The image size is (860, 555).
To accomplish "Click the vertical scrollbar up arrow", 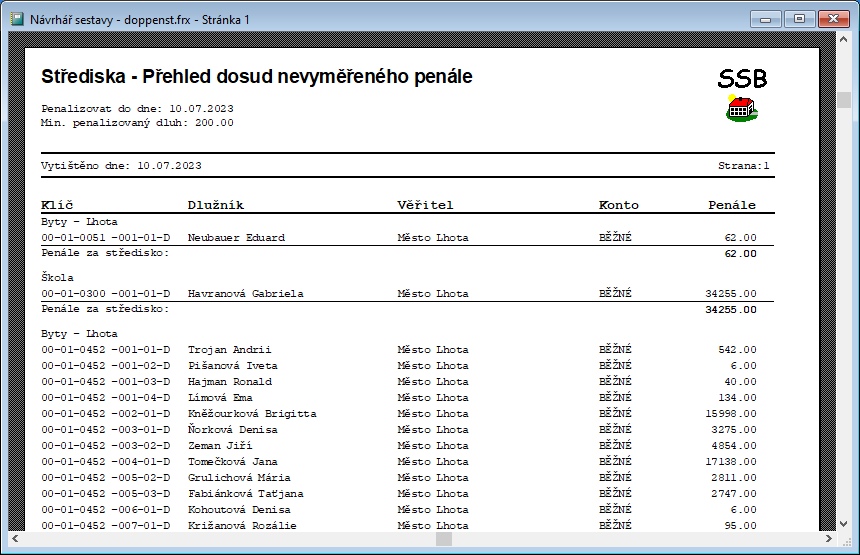I will tap(844, 41).
